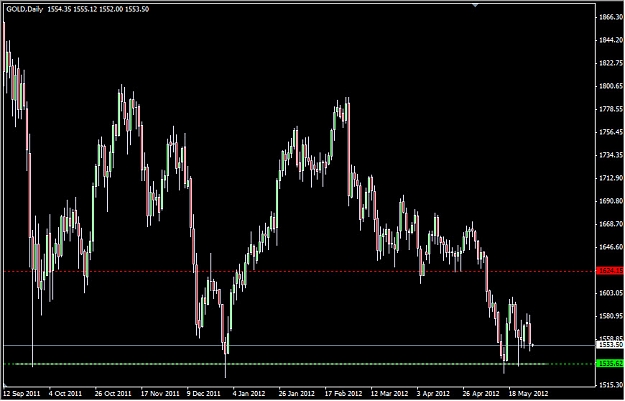Click the 4 Oct 2011 date label

click(67, 393)
